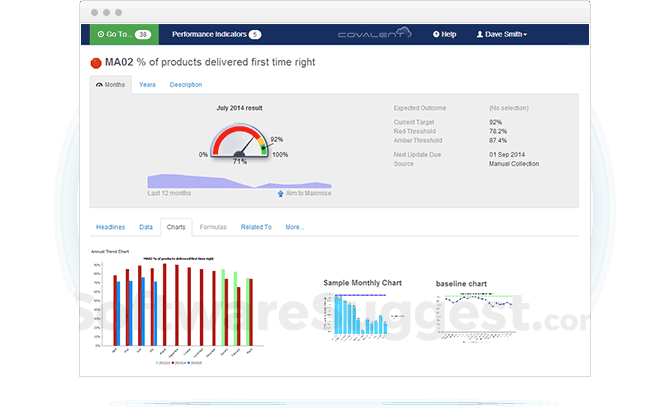Expand the Dave Smith user dropdown

tap(502, 34)
